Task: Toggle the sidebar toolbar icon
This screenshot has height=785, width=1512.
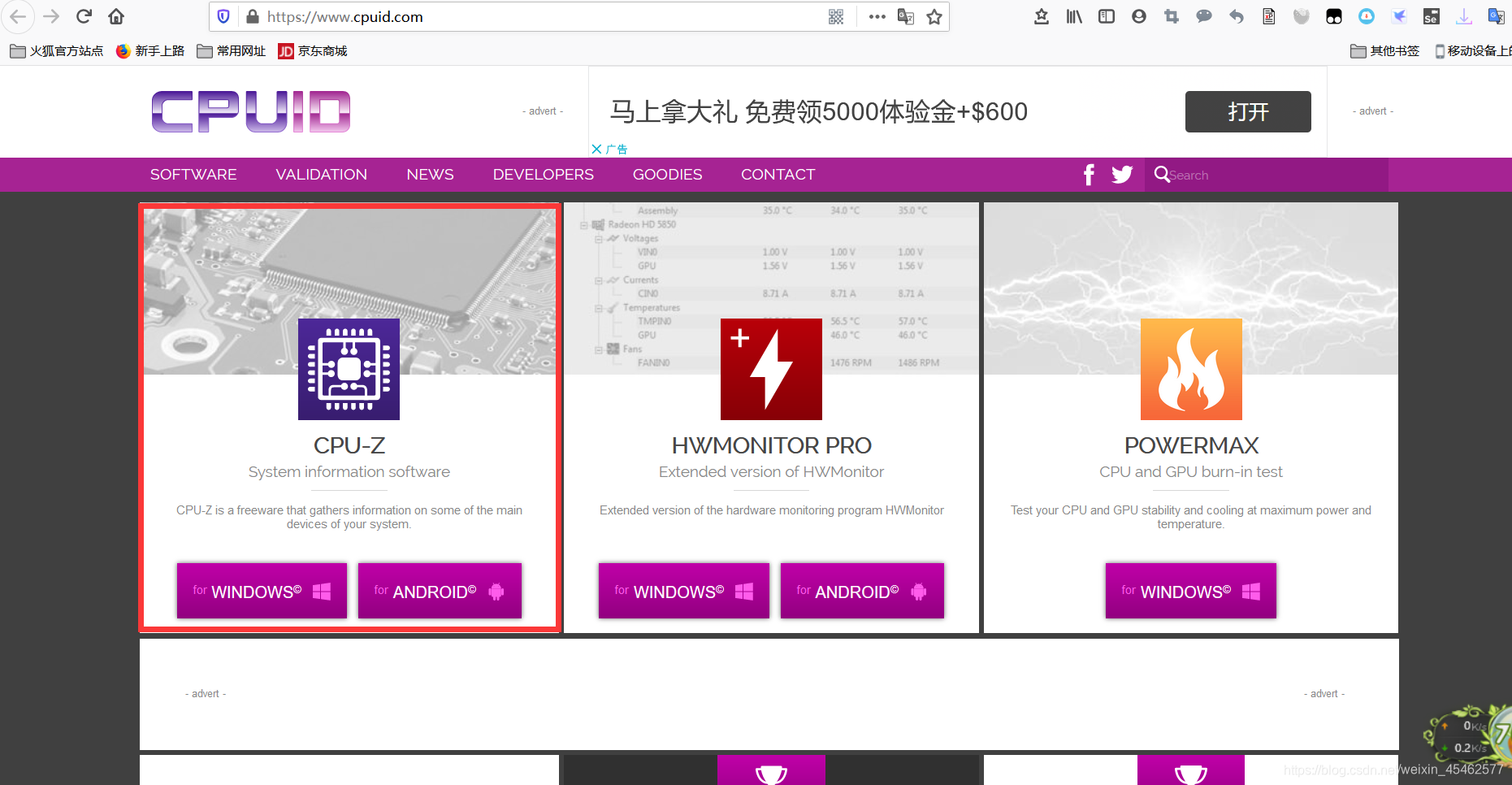Action: point(1107,16)
